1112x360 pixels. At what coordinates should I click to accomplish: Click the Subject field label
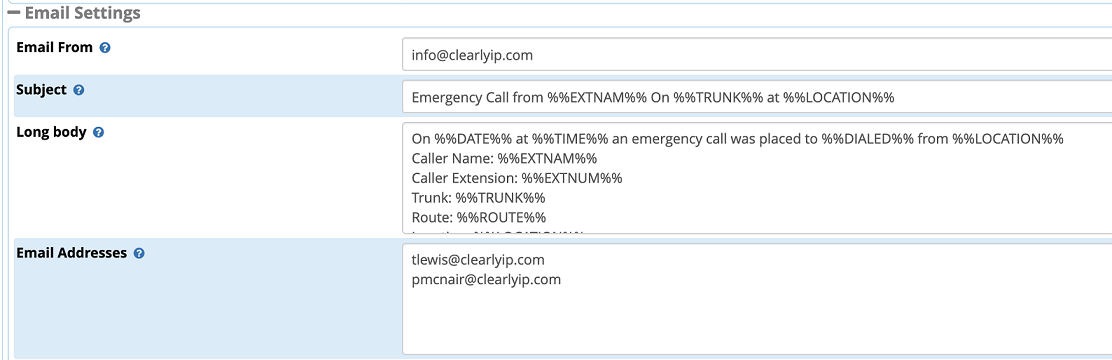(x=41, y=90)
